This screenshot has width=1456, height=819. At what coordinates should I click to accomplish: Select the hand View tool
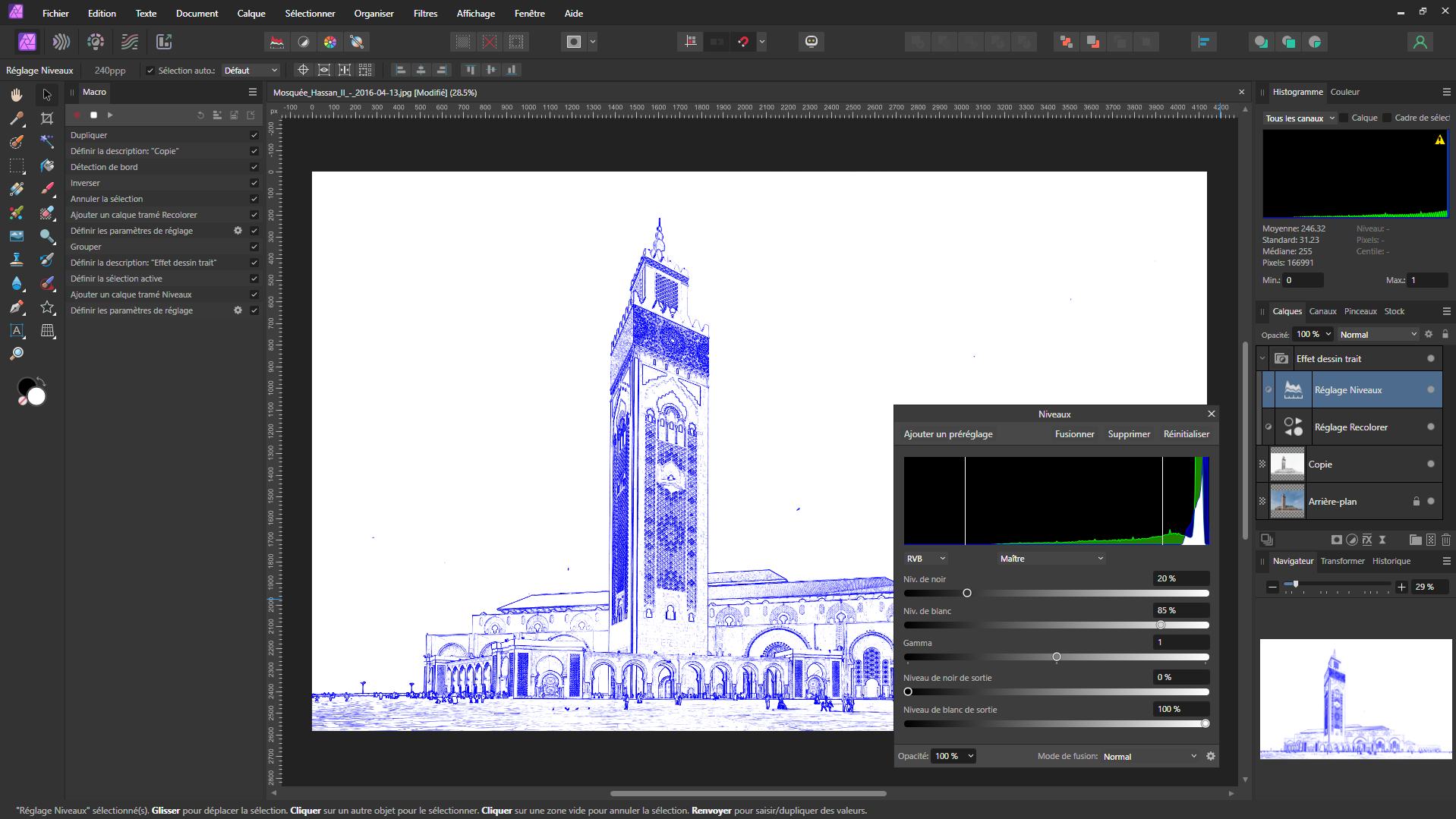tap(16, 95)
